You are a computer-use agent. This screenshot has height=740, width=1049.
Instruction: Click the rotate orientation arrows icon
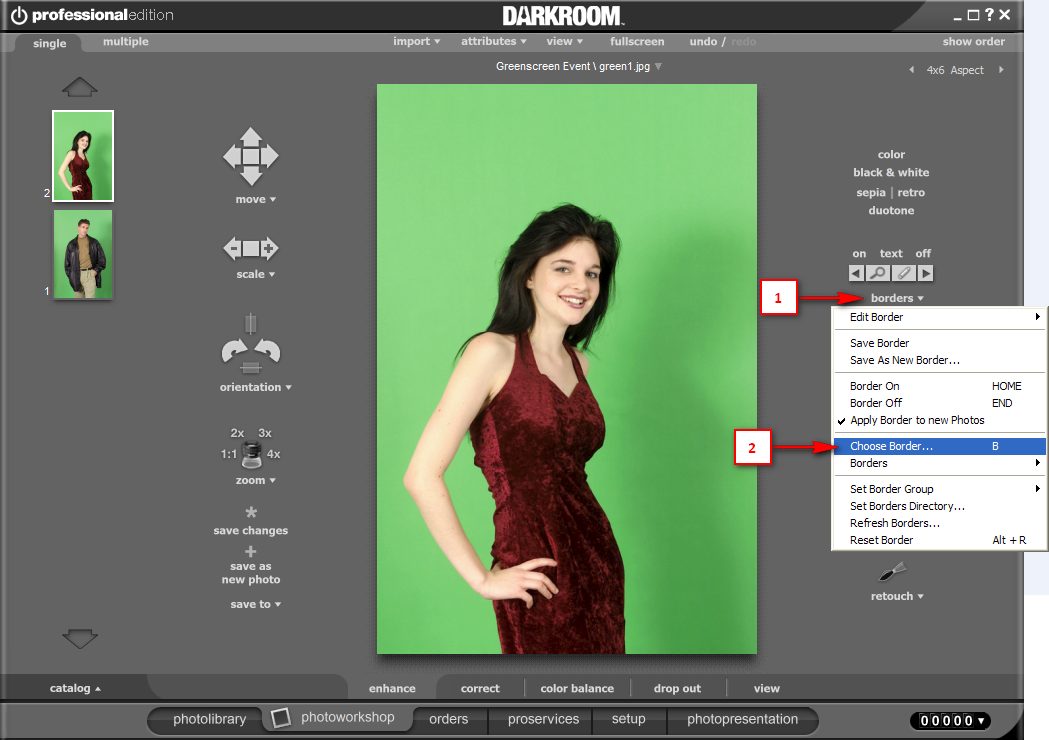(x=251, y=343)
